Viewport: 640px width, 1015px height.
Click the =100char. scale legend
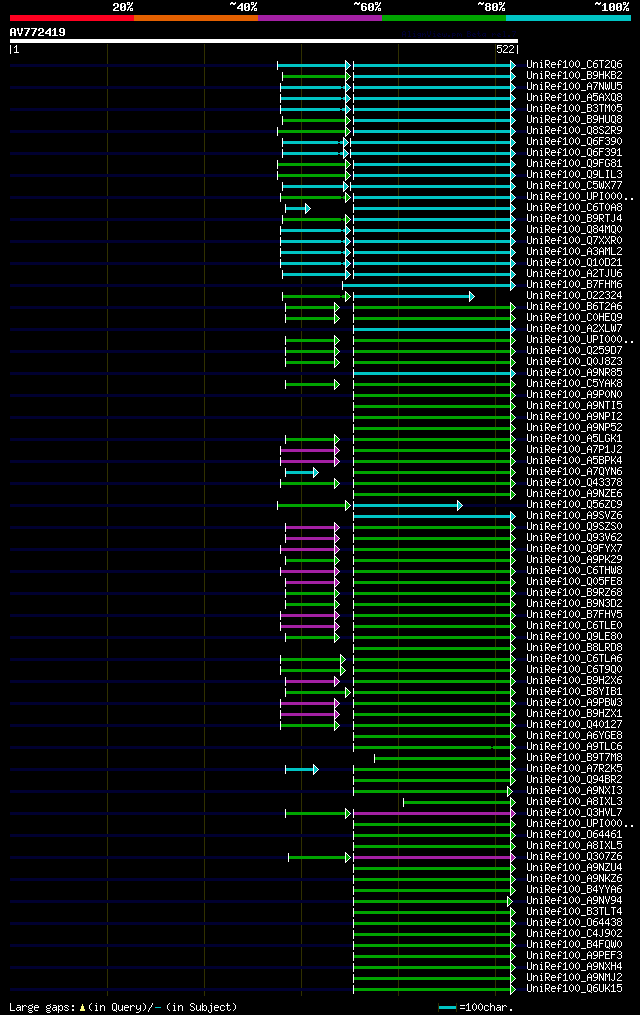(476, 1007)
